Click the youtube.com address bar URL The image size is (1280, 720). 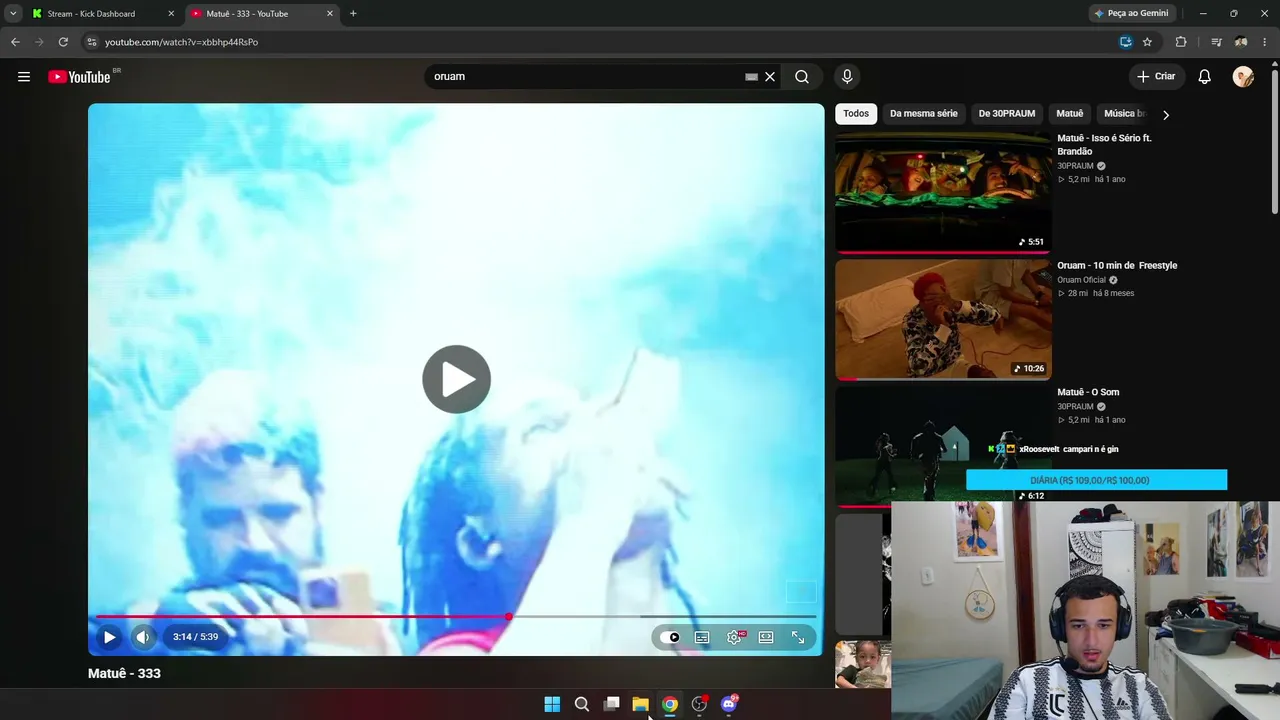181,42
